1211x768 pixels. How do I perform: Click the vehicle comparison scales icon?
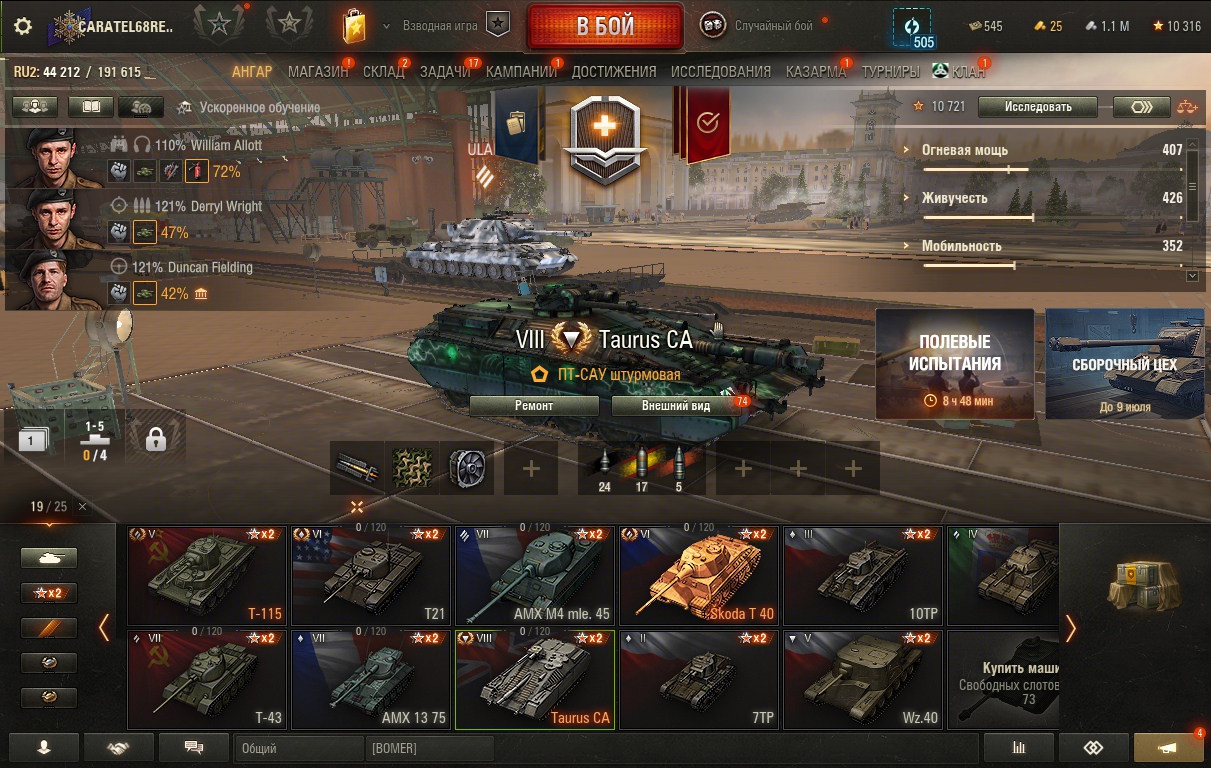tap(1187, 107)
